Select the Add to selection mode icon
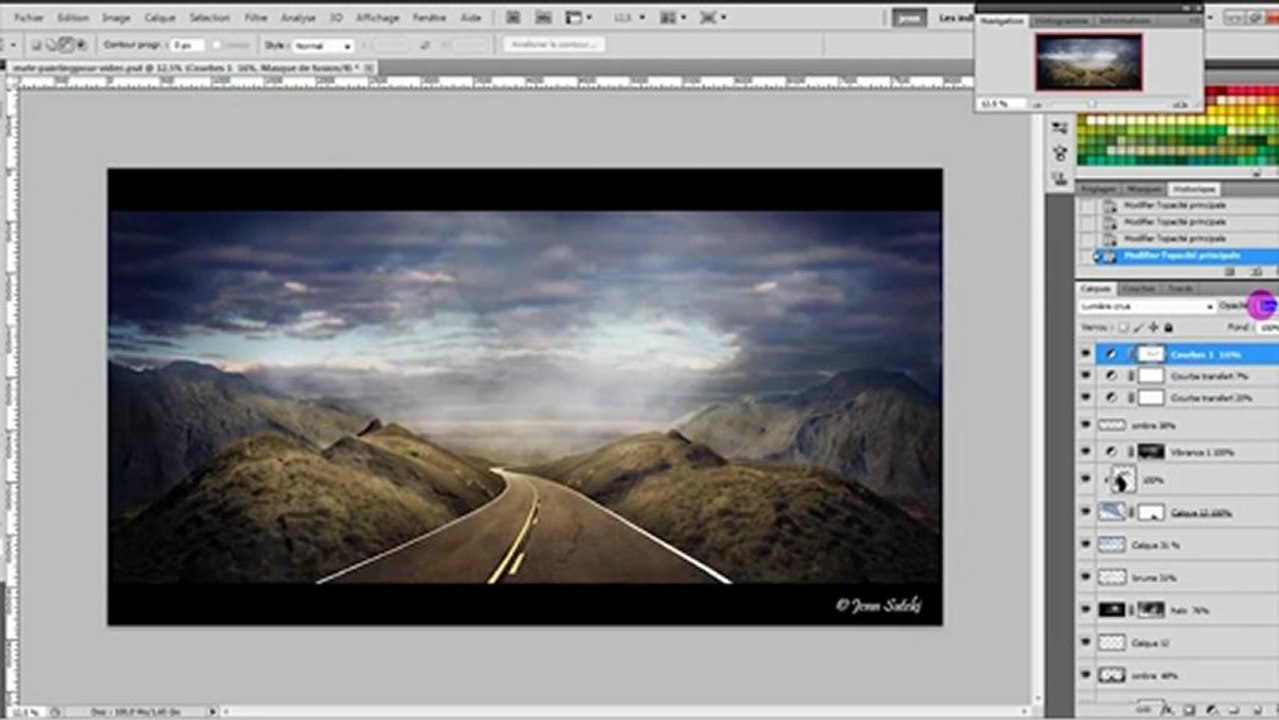 49,45
